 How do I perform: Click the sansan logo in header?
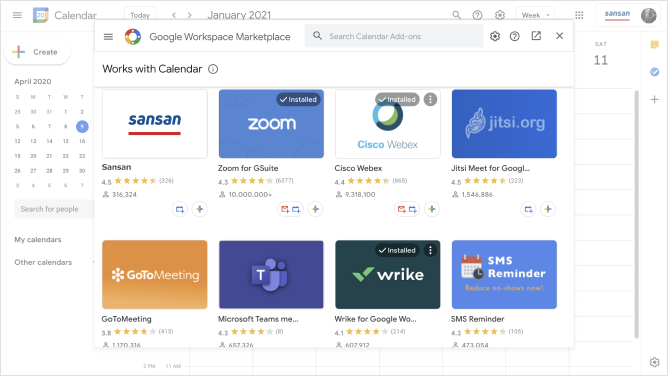click(x=617, y=14)
